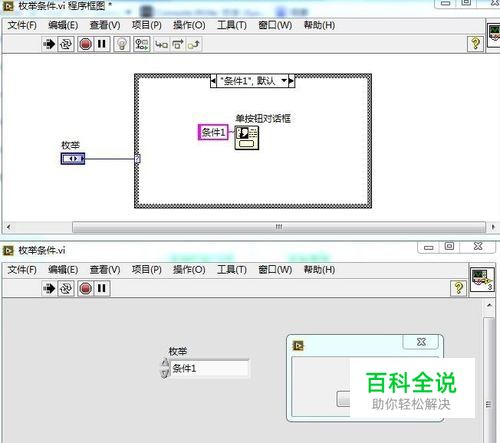Close the popup dialog box
500x443 pixels.
click(x=421, y=342)
